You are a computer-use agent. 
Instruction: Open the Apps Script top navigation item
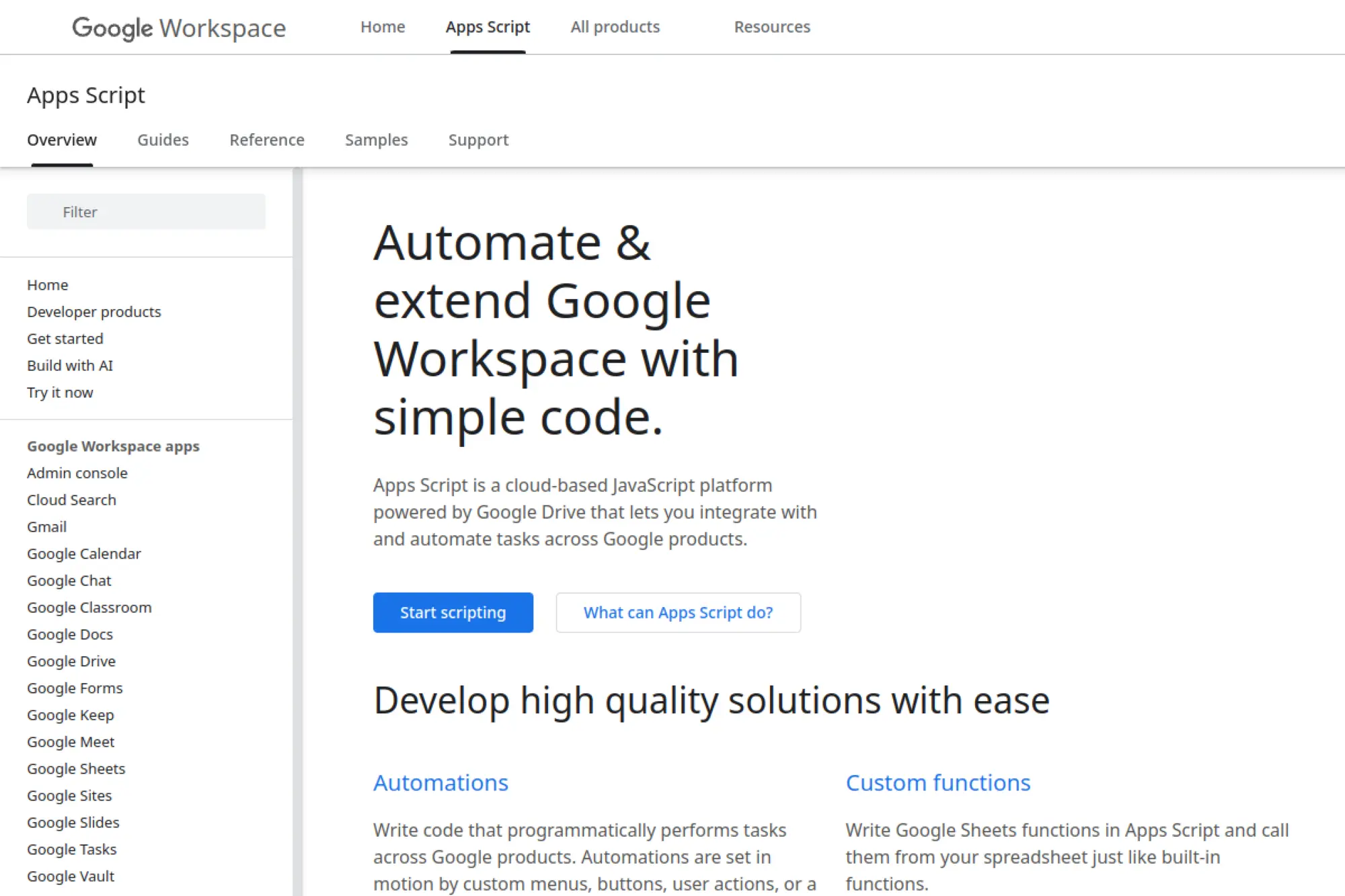[487, 27]
